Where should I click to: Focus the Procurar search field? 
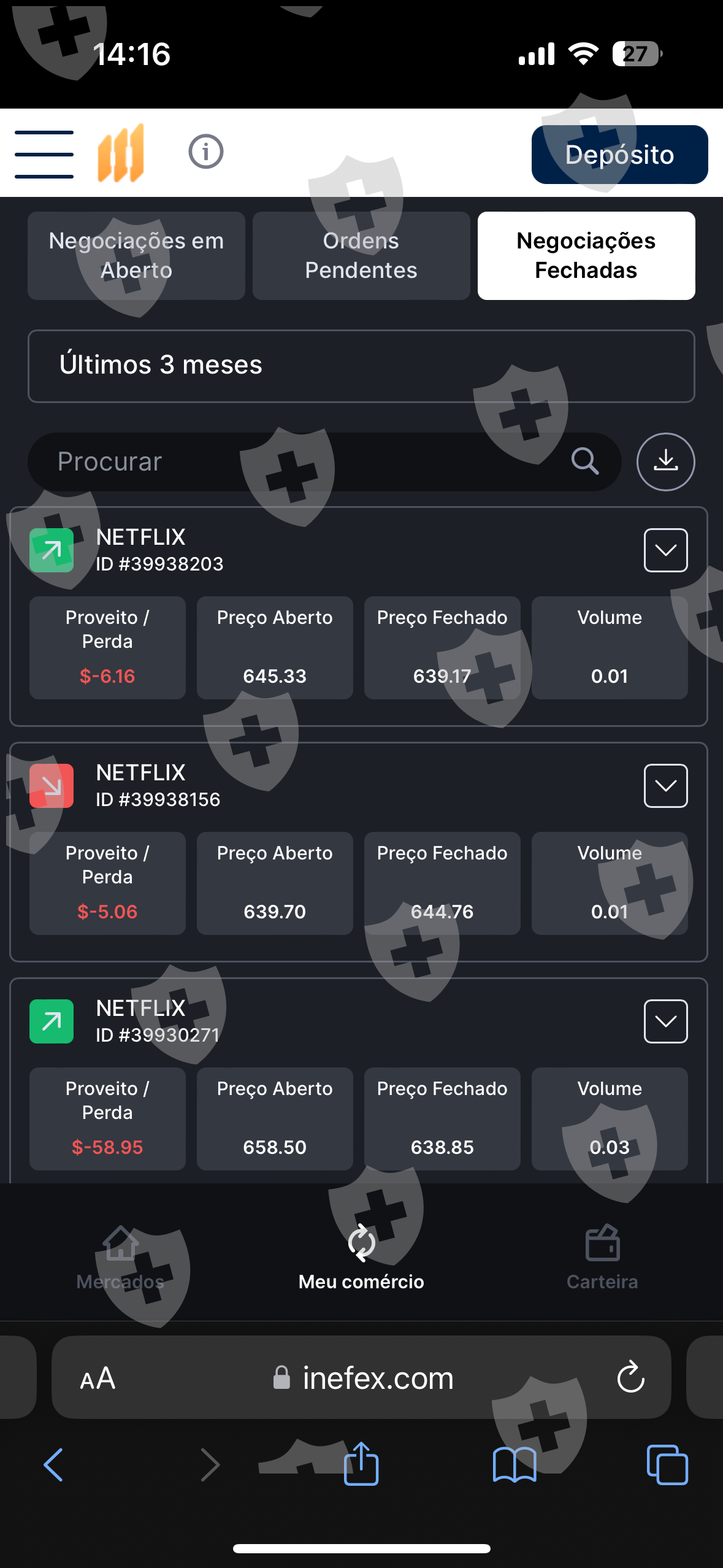[294, 462]
